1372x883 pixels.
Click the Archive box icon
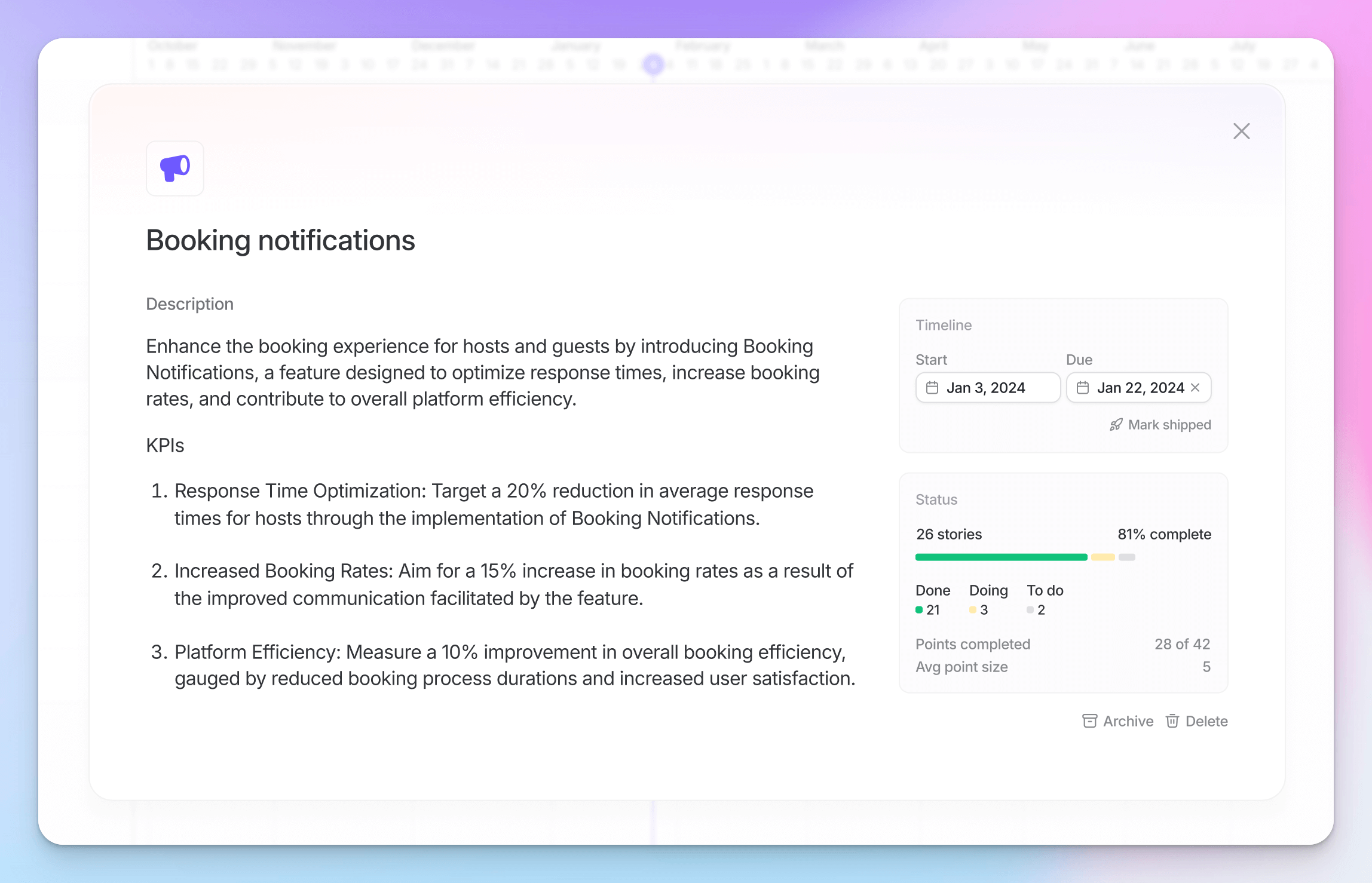(x=1089, y=721)
